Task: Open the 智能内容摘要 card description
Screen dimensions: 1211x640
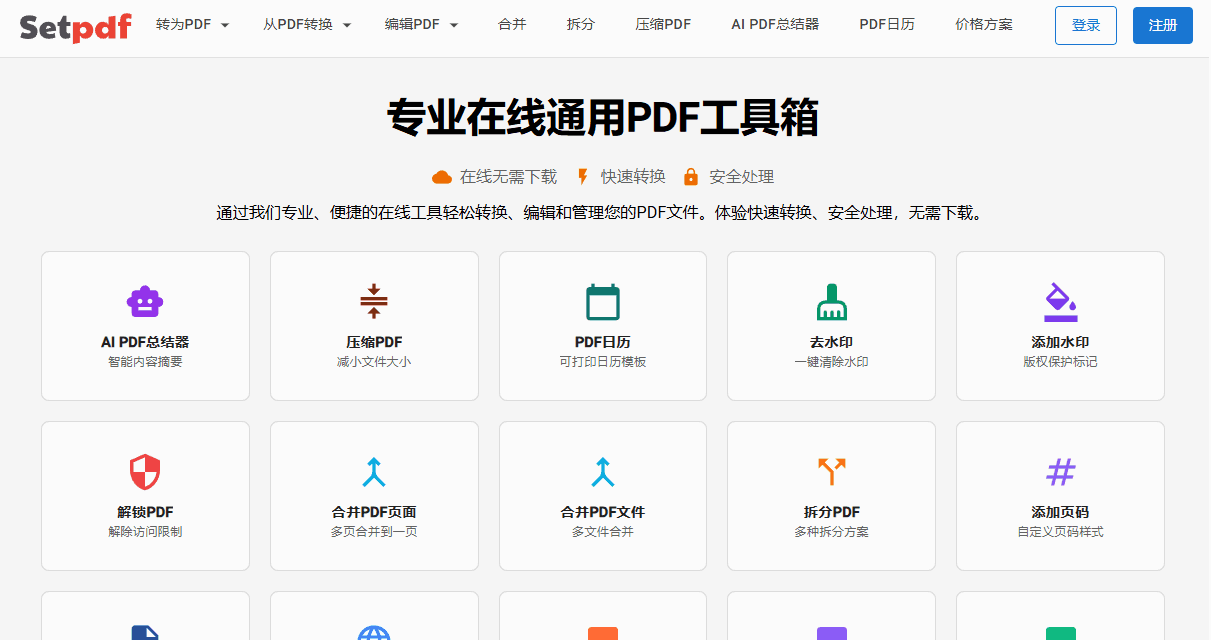Action: pyautogui.click(x=145, y=362)
